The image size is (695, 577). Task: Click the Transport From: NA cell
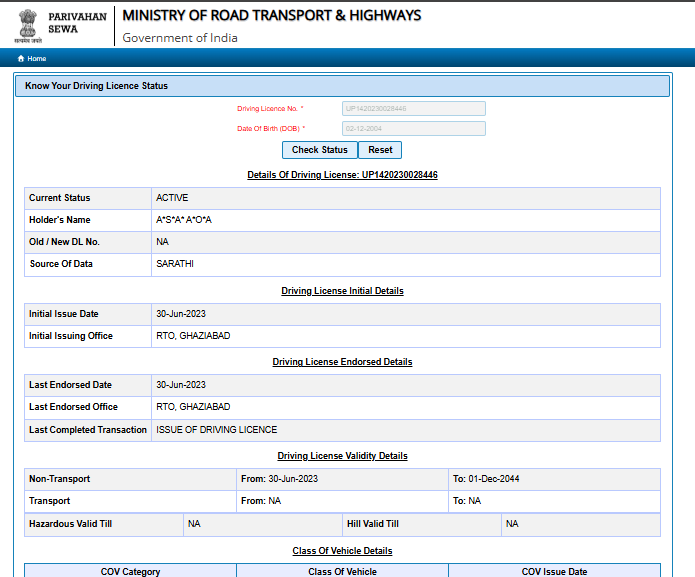click(342, 501)
